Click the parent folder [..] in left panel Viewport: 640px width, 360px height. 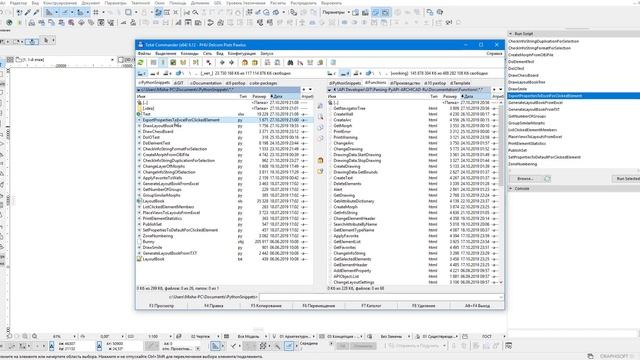click(x=145, y=102)
